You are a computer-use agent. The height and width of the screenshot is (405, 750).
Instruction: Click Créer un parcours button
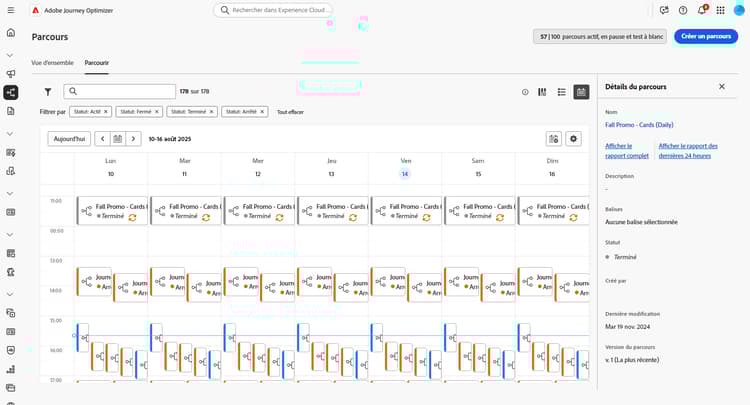click(x=706, y=36)
